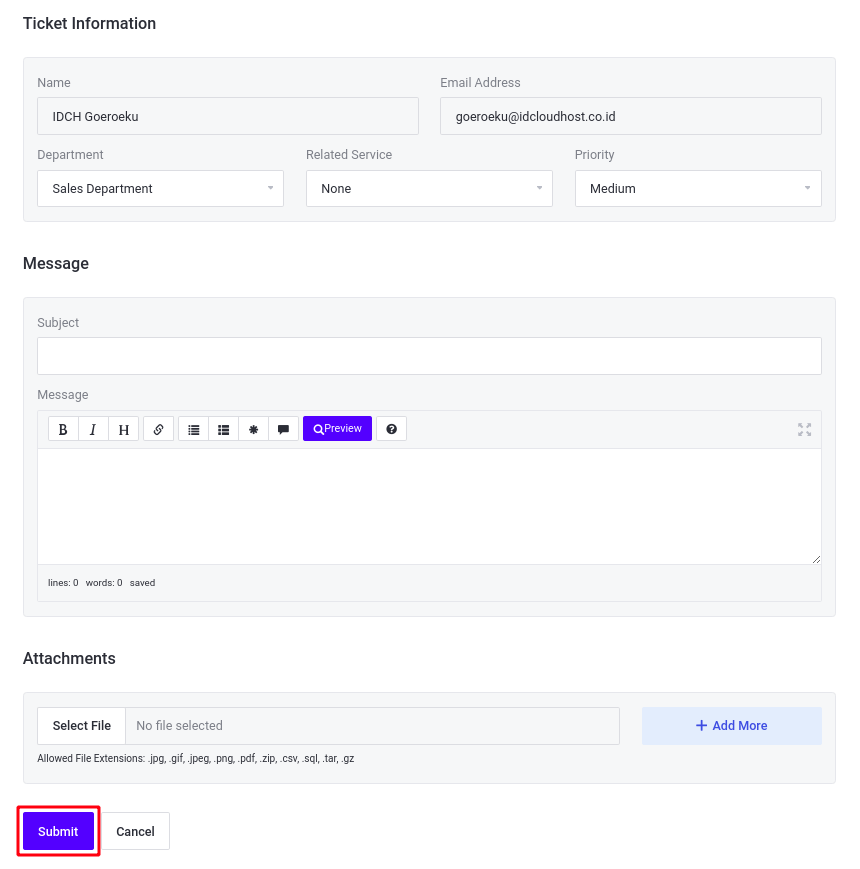Create an ordered numbered list
Image resolution: width=860 pixels, height=869 pixels.
click(223, 428)
